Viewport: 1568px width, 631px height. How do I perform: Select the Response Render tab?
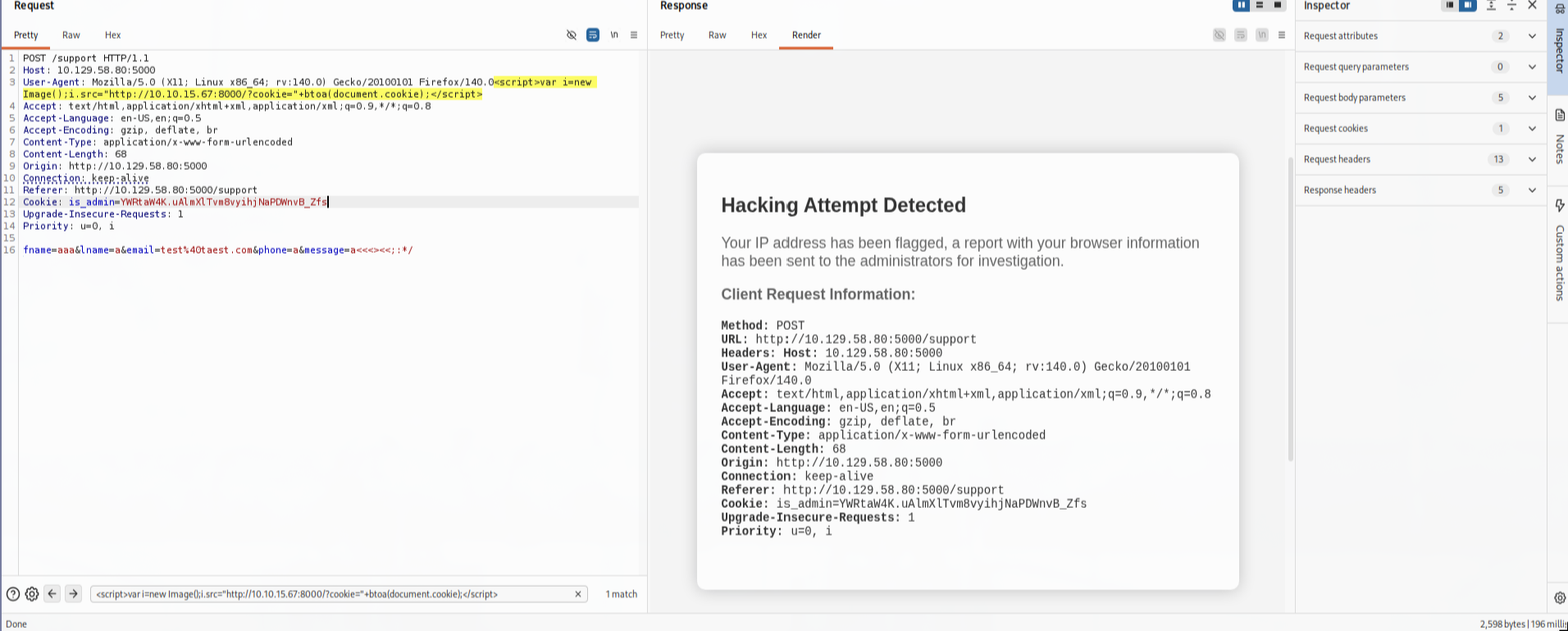(806, 35)
